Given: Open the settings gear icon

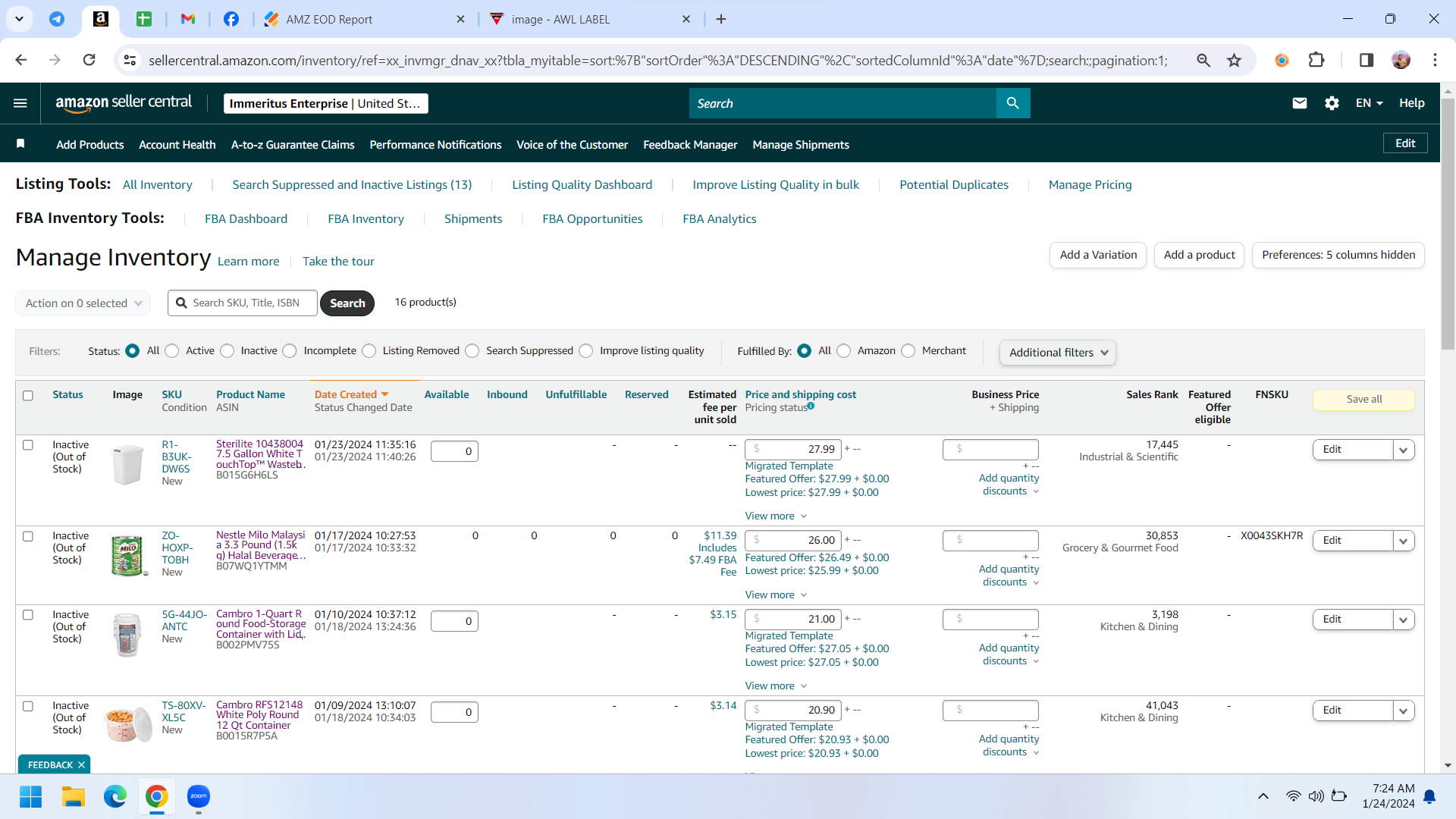Looking at the screenshot, I should [1332, 103].
